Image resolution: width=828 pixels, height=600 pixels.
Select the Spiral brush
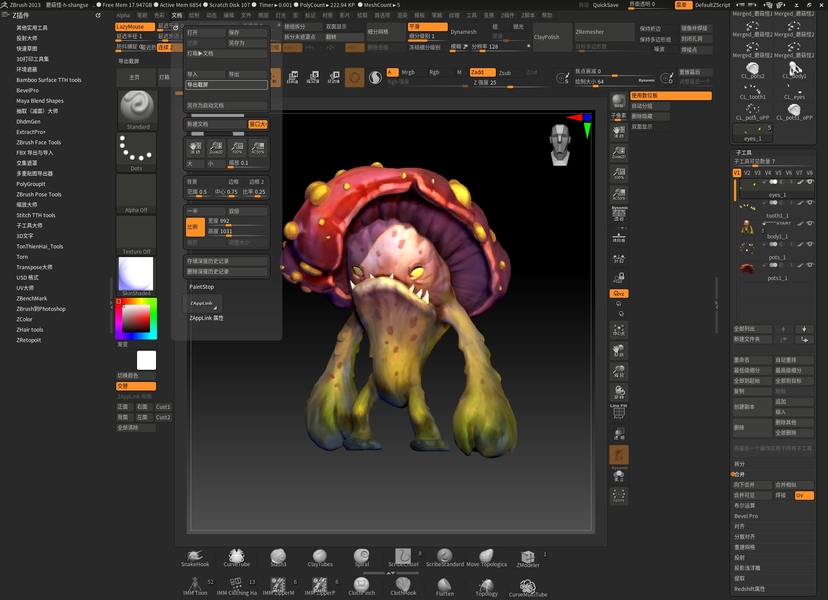coord(362,558)
